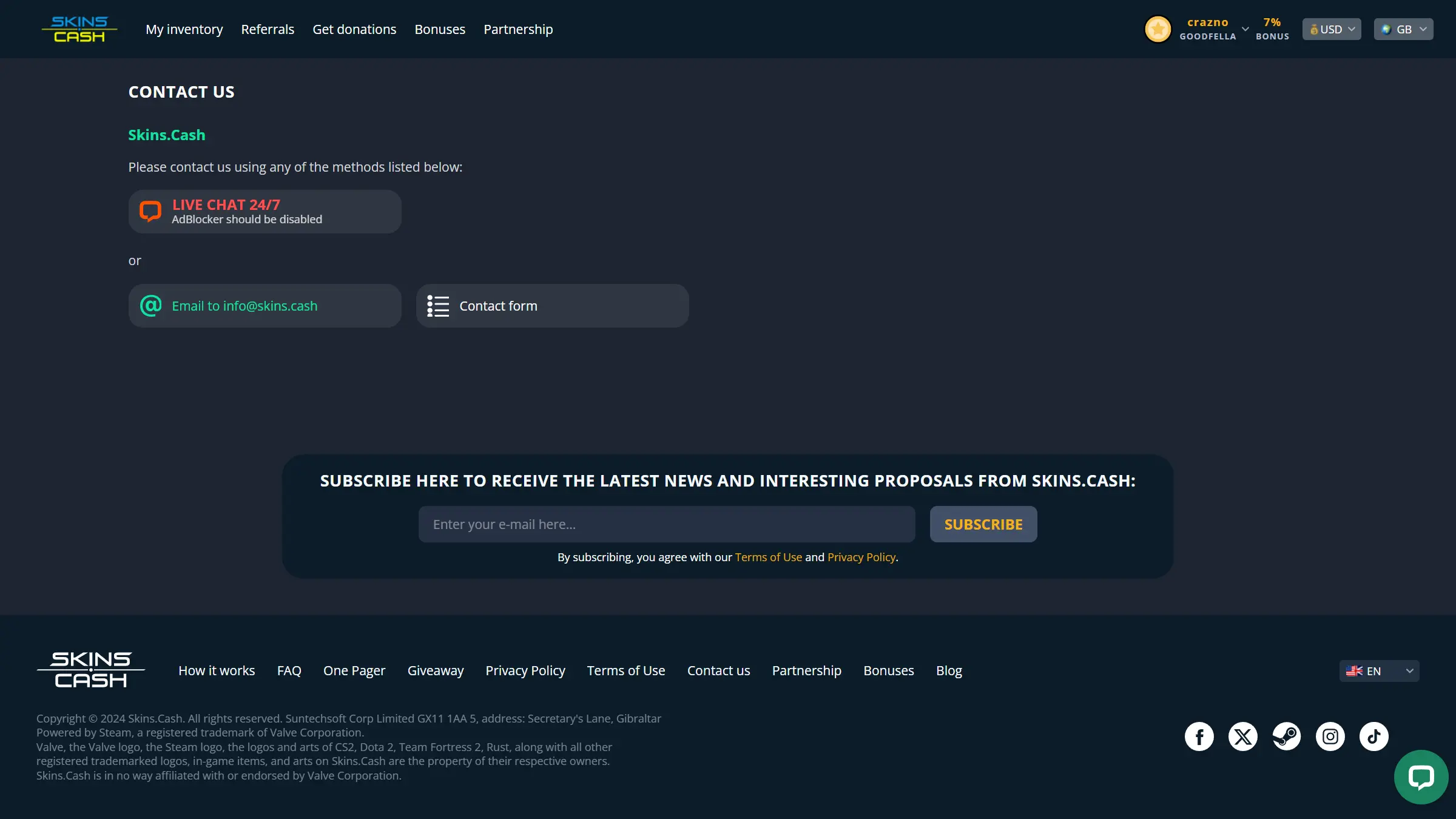Open Bonuses in the footer
This screenshot has width=1456, height=819.
(889, 670)
